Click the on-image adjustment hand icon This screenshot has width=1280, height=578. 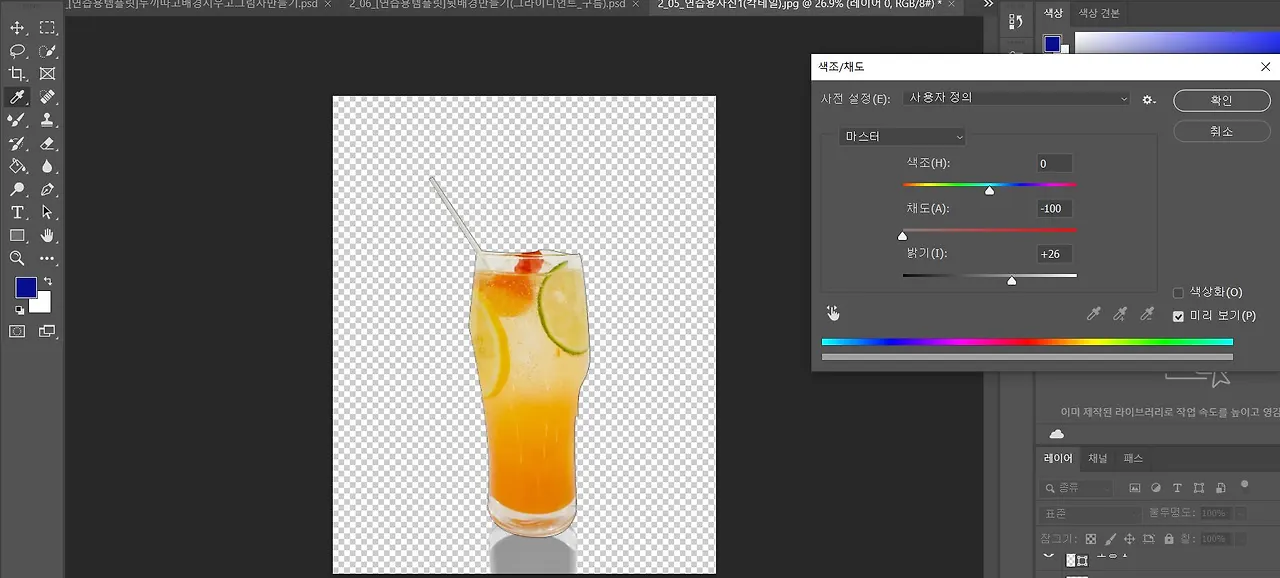833,314
